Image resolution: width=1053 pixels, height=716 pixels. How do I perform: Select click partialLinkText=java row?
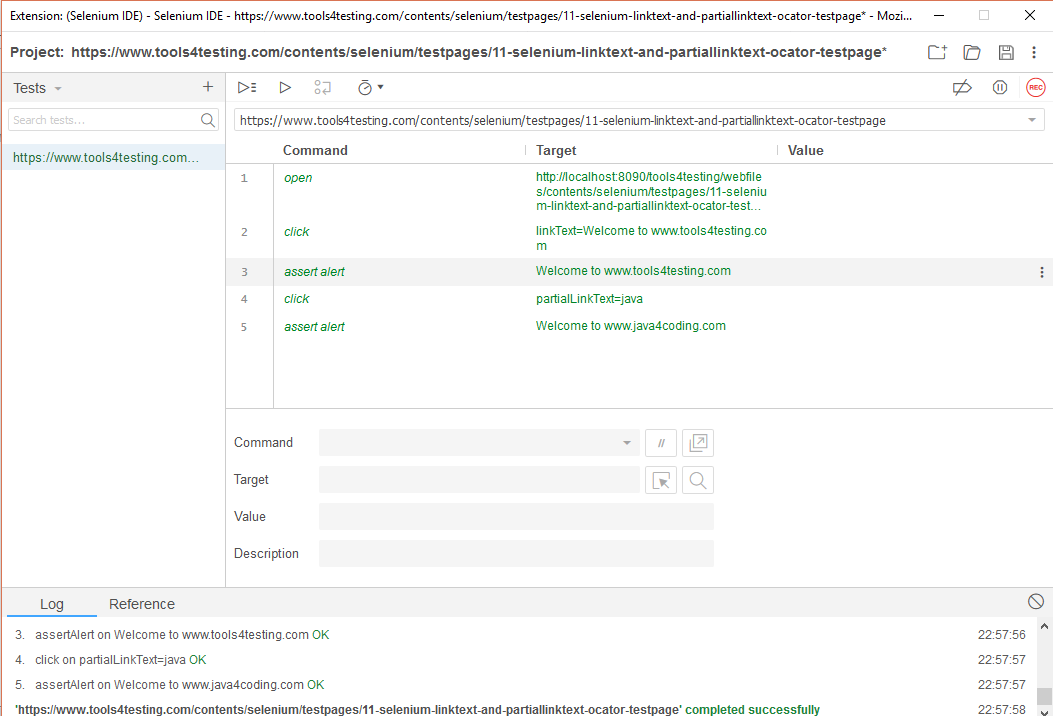point(639,299)
